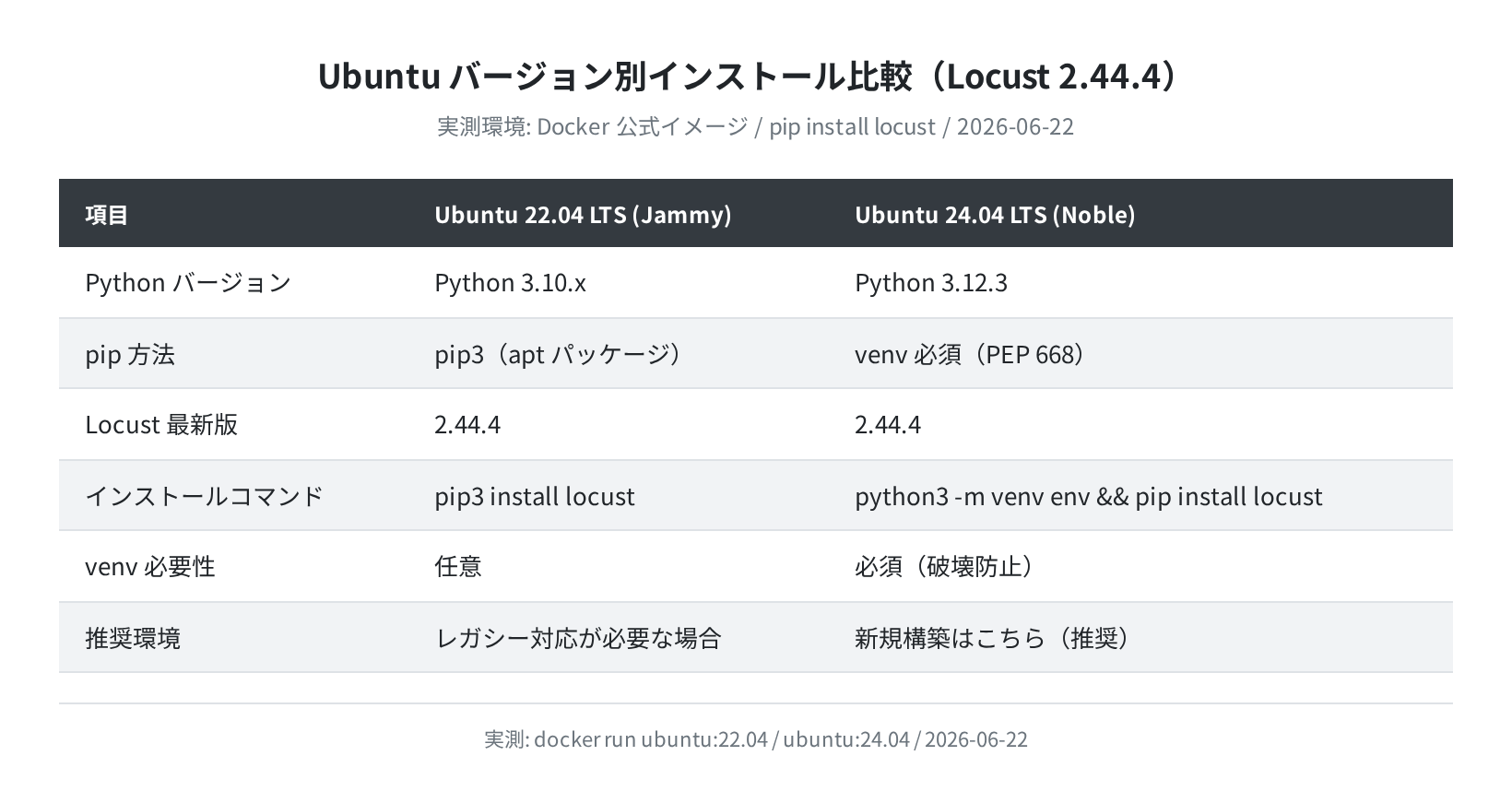Click the 'Python 3.10.x' cell
This screenshot has width=1512, height=791.
tap(510, 283)
